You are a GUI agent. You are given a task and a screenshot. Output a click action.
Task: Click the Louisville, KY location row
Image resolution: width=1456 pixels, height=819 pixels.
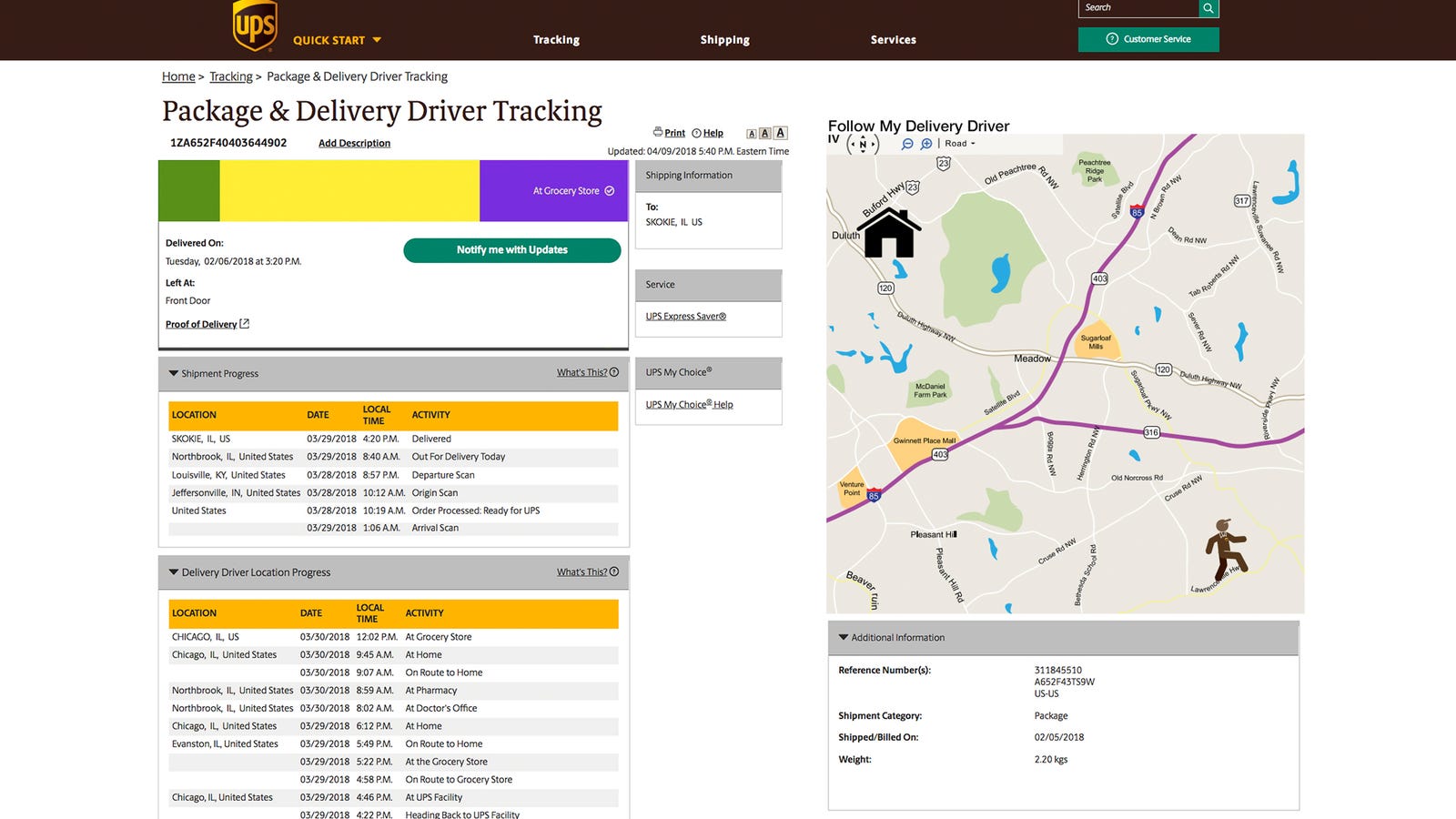[x=393, y=475]
